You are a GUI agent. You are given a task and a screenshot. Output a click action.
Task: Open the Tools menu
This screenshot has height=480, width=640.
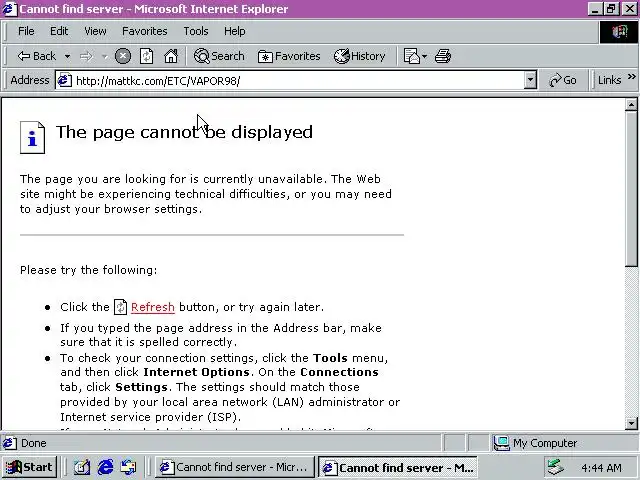[196, 31]
